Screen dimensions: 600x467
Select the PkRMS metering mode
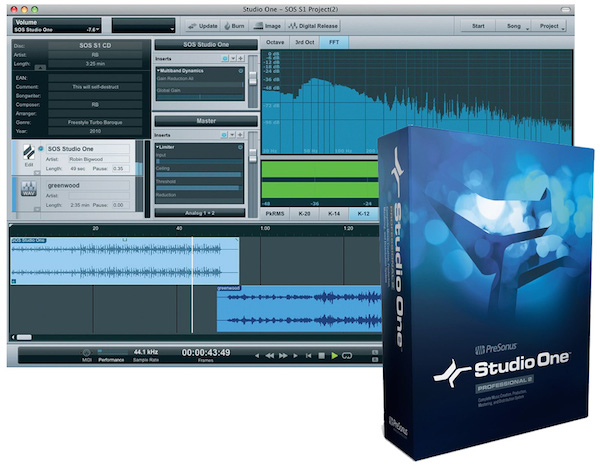(275, 214)
